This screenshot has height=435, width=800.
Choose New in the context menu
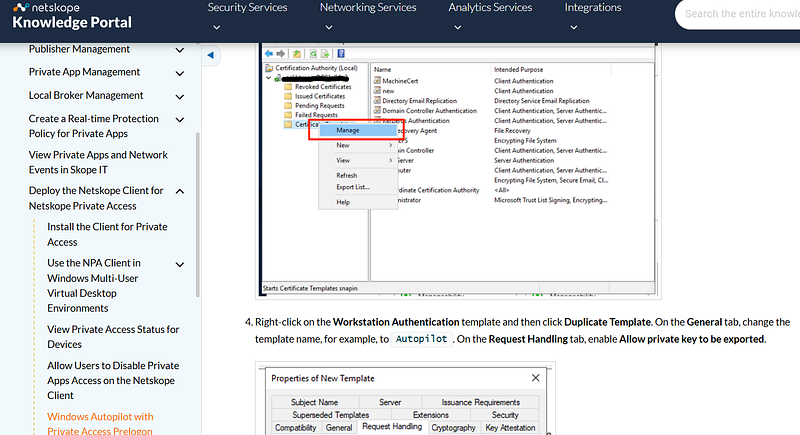[357, 145]
